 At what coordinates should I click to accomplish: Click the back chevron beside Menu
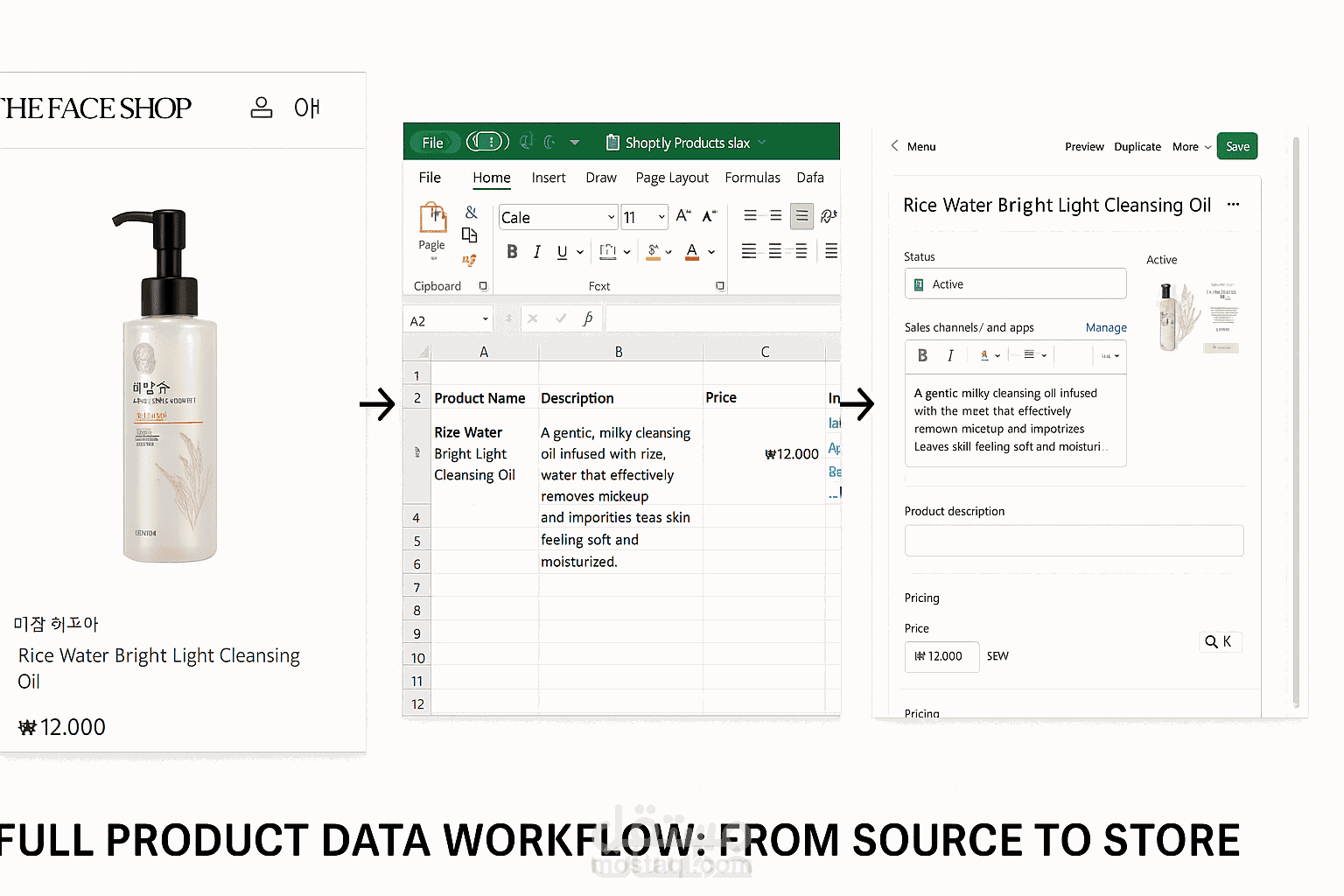894,146
